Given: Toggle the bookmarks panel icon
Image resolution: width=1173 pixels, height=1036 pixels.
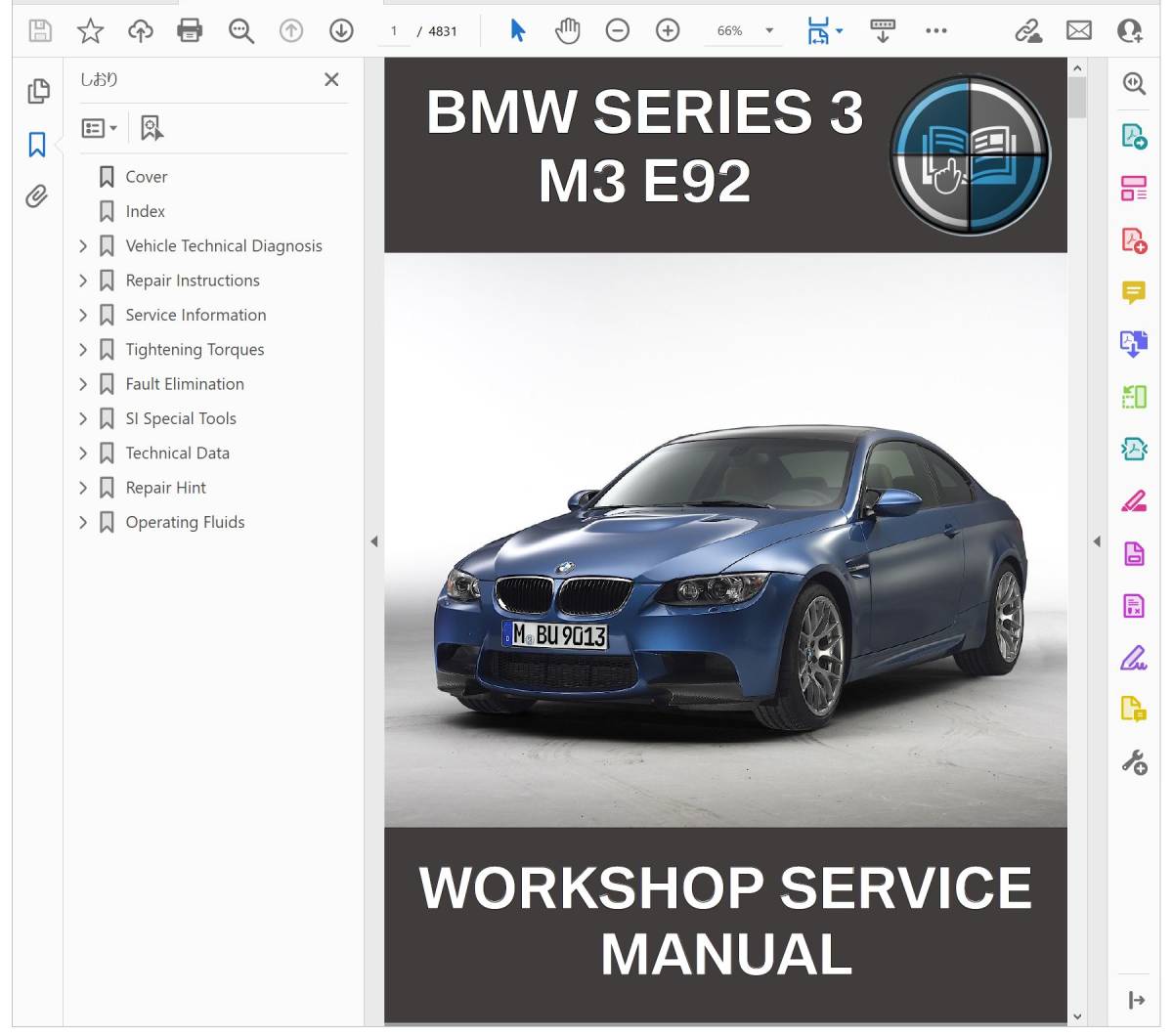Looking at the screenshot, I should [x=37, y=145].
